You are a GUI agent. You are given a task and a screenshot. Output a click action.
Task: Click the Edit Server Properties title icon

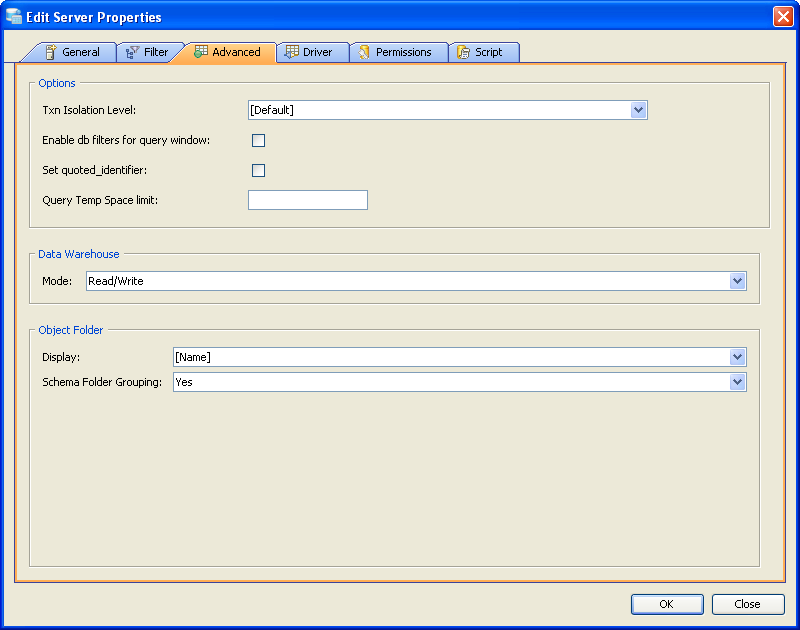(14, 16)
